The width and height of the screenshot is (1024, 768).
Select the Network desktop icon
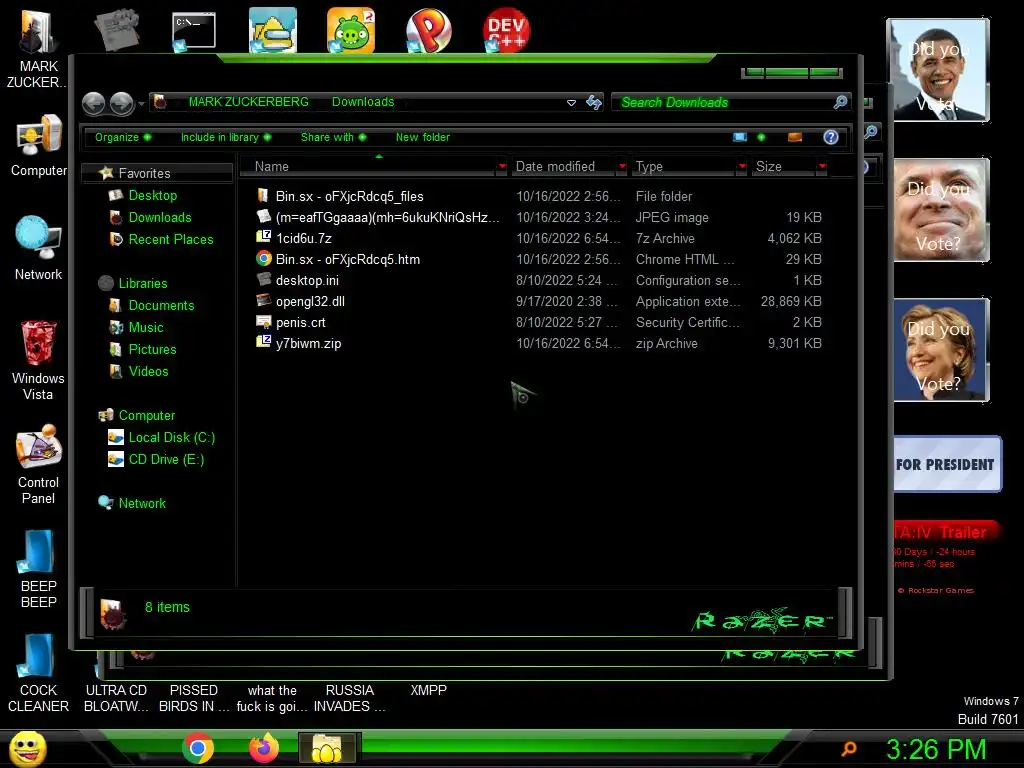tap(39, 248)
